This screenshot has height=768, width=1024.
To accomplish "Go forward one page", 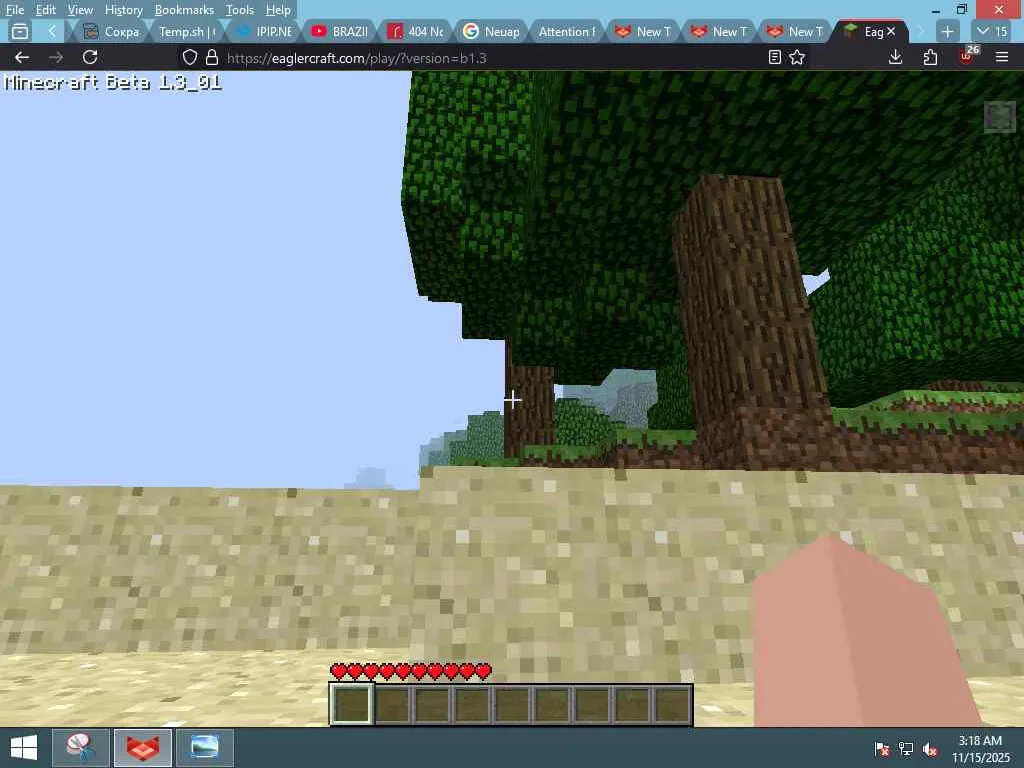I will tap(56, 57).
